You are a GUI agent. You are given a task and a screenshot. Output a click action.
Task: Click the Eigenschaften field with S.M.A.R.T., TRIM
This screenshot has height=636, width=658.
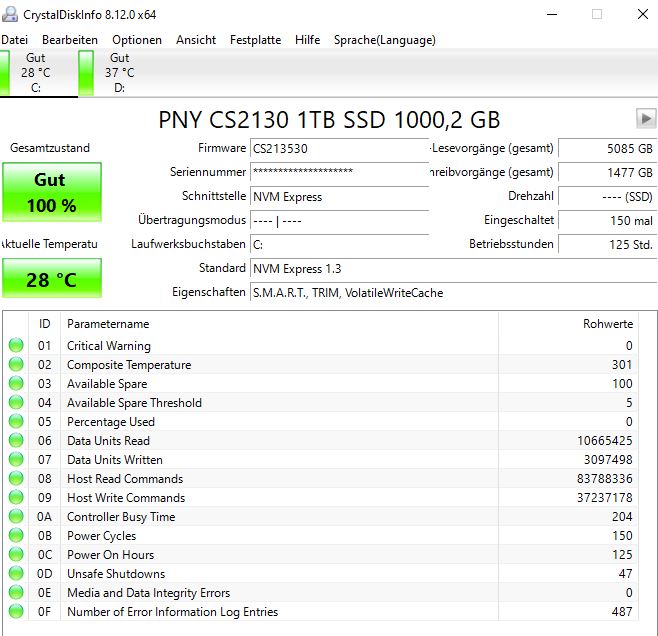pyautogui.click(x=453, y=292)
